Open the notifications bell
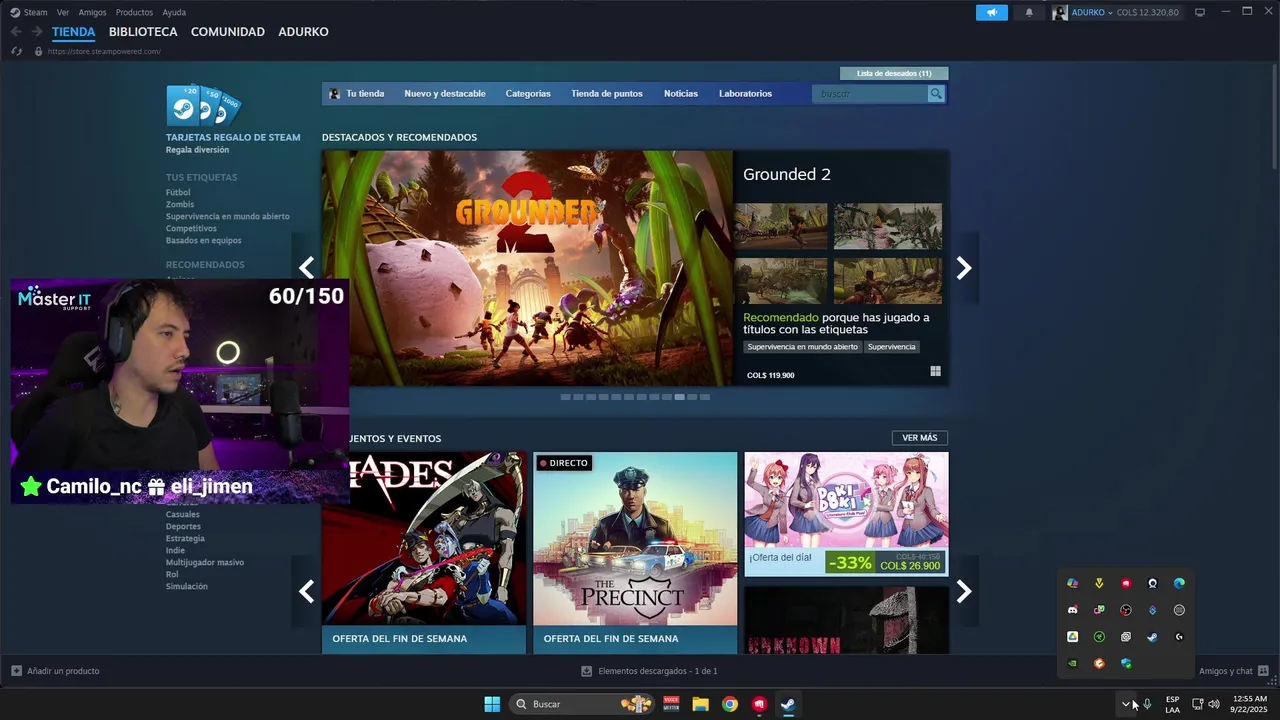The height and width of the screenshot is (720, 1280). coord(1029,12)
